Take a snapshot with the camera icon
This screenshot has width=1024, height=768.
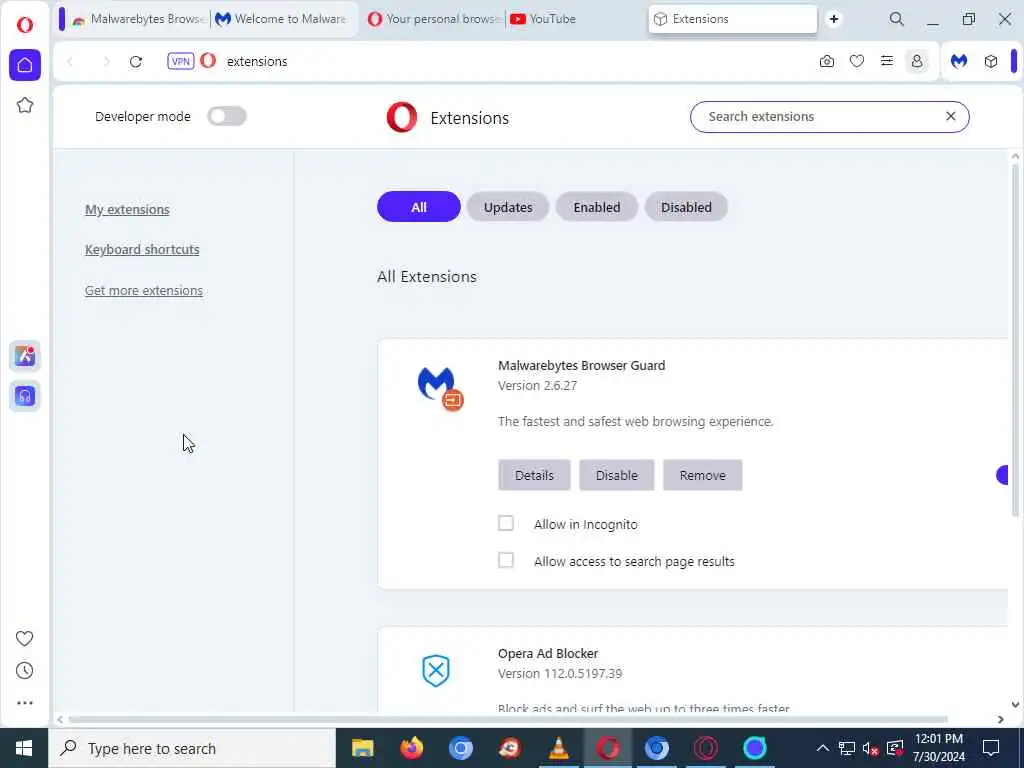tap(827, 61)
